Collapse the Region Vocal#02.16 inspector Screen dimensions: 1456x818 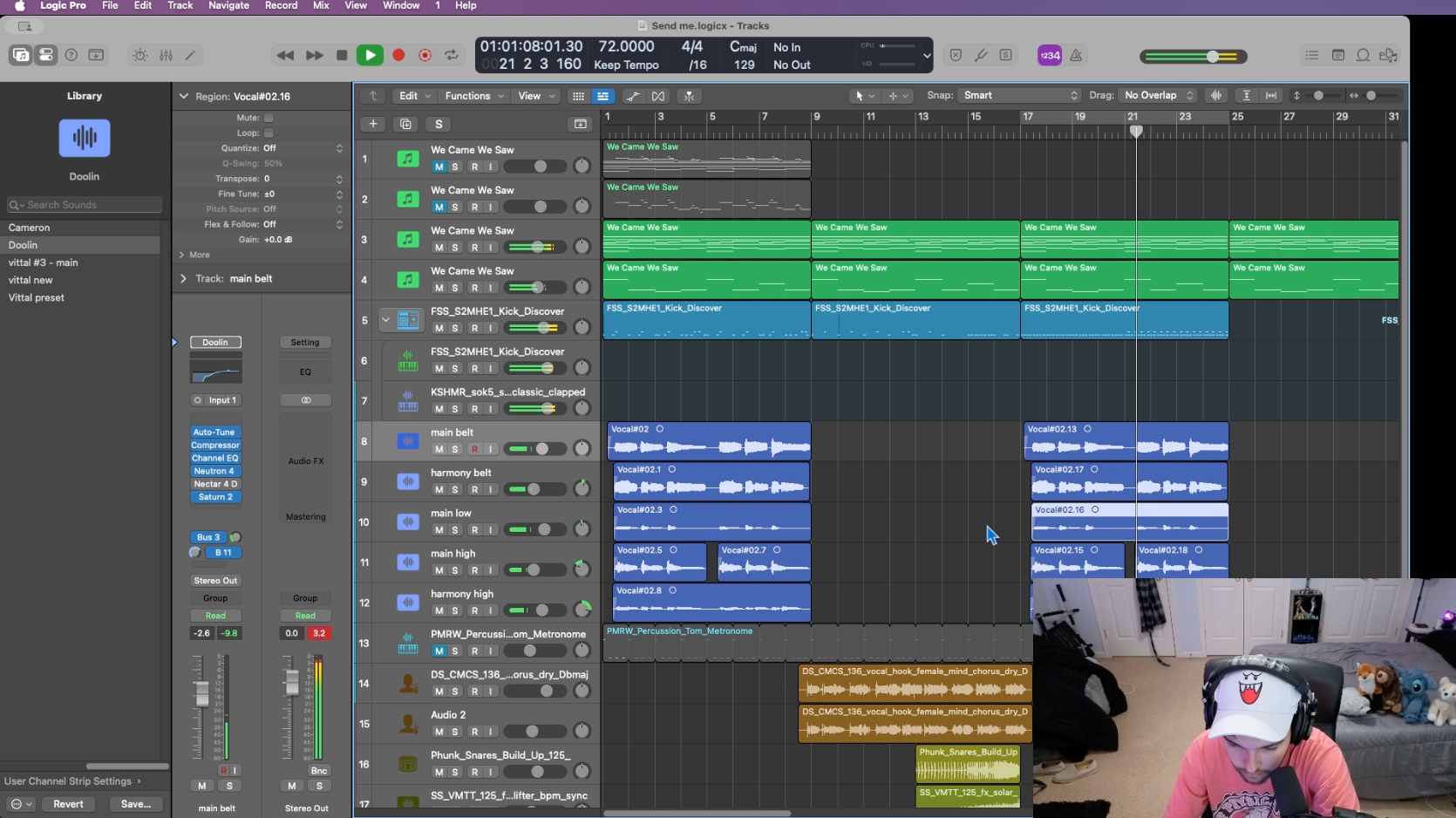(x=183, y=97)
